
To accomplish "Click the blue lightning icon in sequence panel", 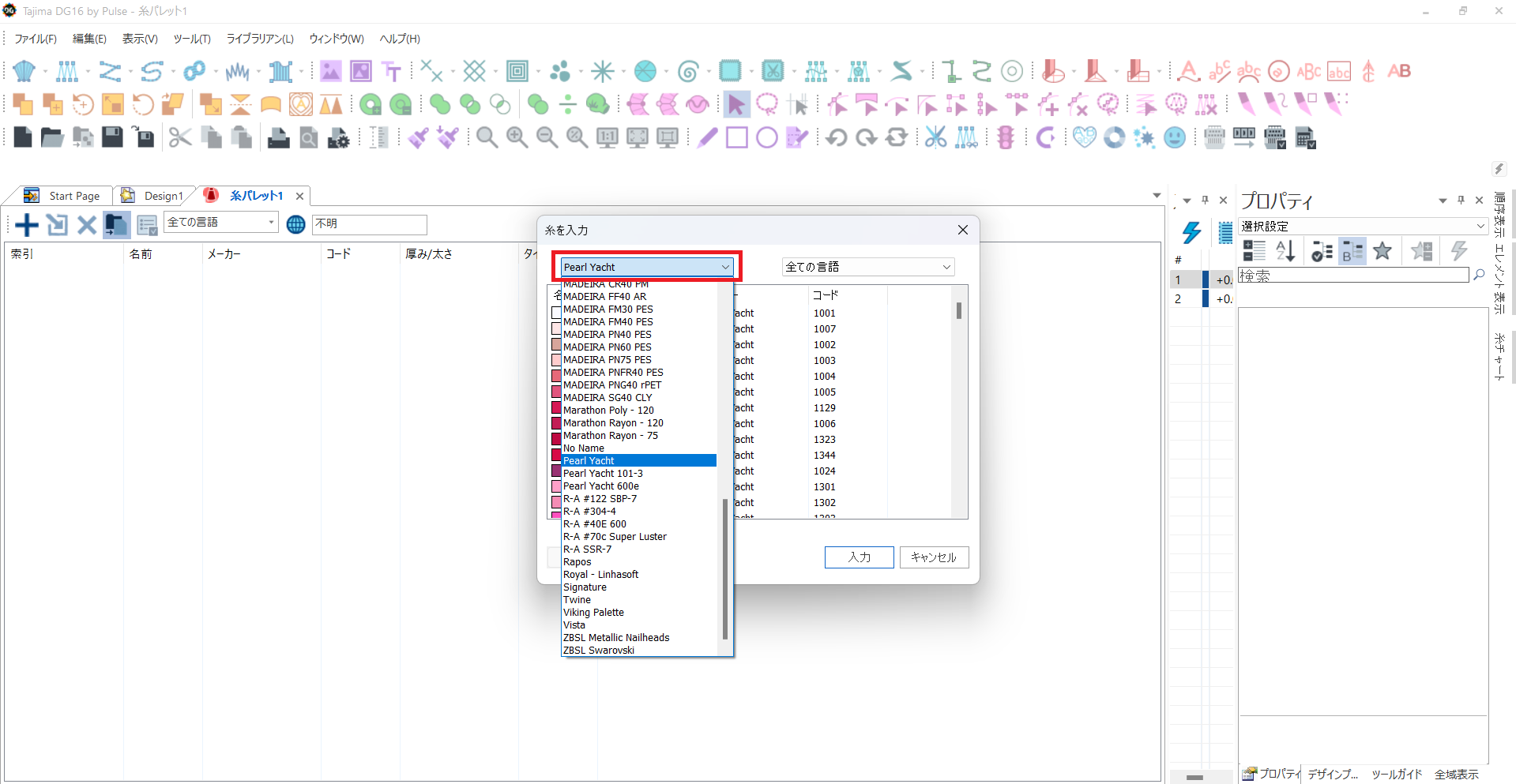I will [x=1191, y=232].
